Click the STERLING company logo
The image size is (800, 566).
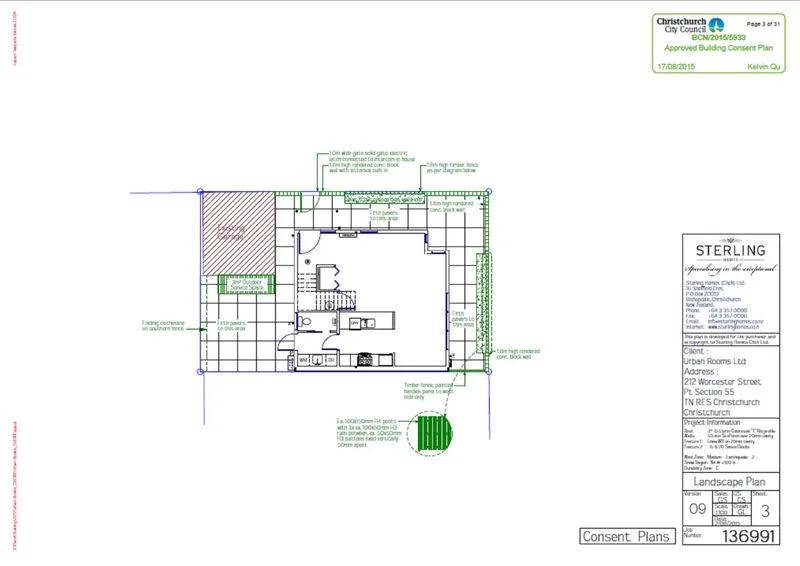pyautogui.click(x=731, y=250)
